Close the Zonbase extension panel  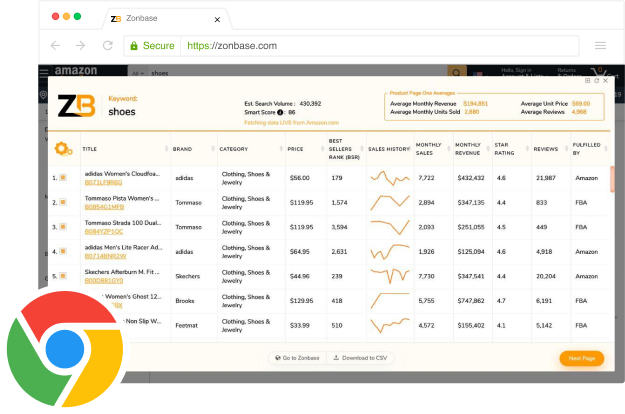click(x=605, y=80)
